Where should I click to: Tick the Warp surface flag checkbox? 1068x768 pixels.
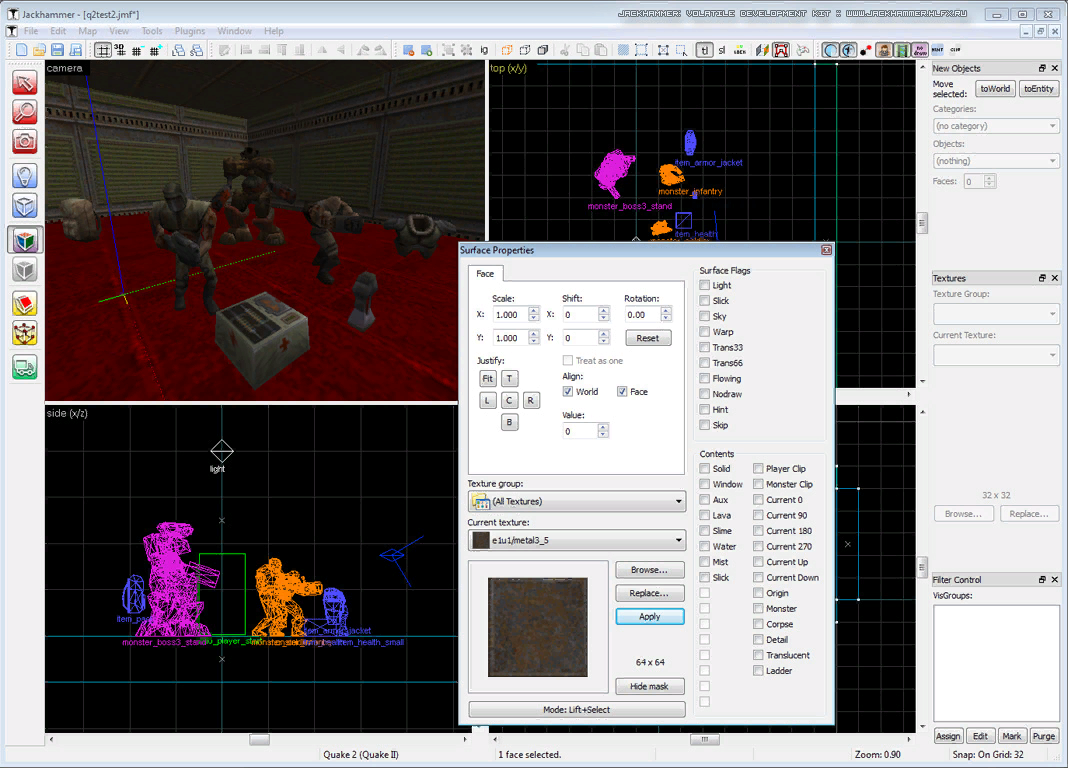(705, 332)
